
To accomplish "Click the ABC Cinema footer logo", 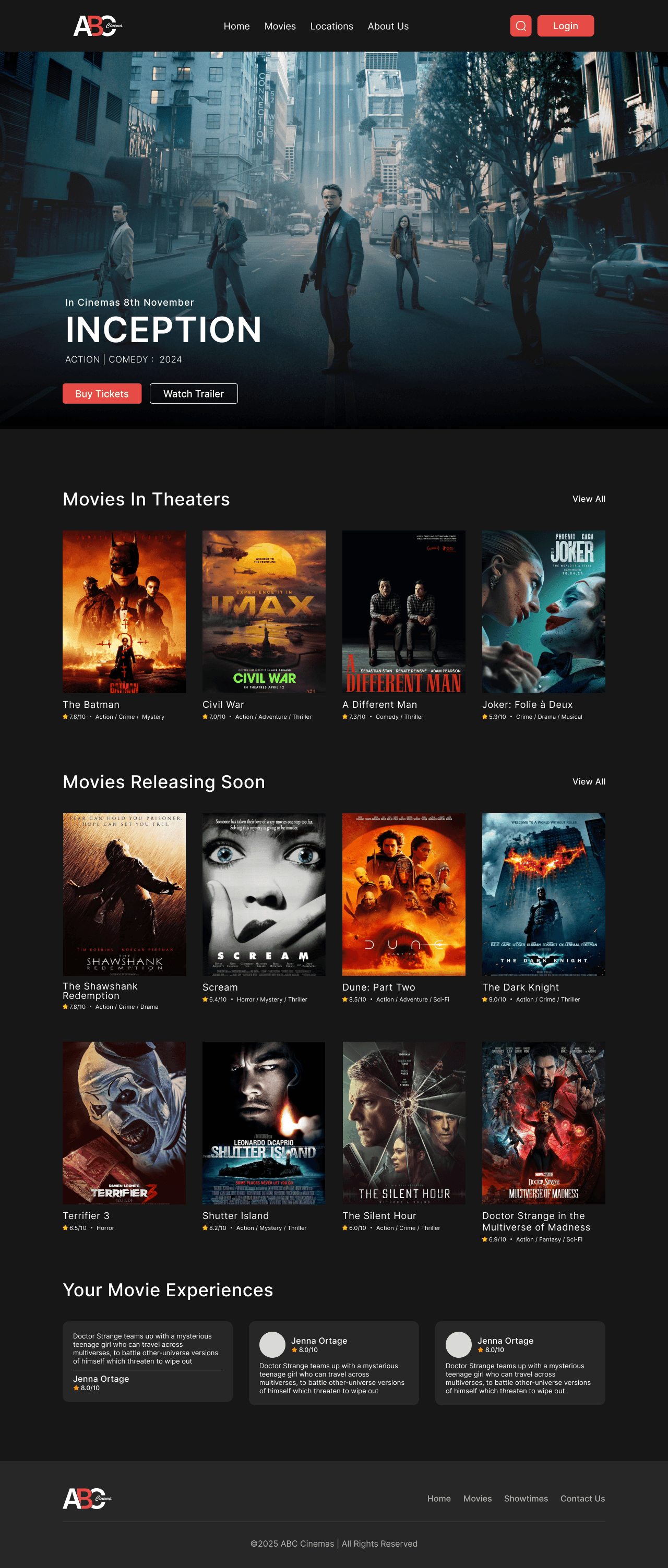I will point(87,1498).
